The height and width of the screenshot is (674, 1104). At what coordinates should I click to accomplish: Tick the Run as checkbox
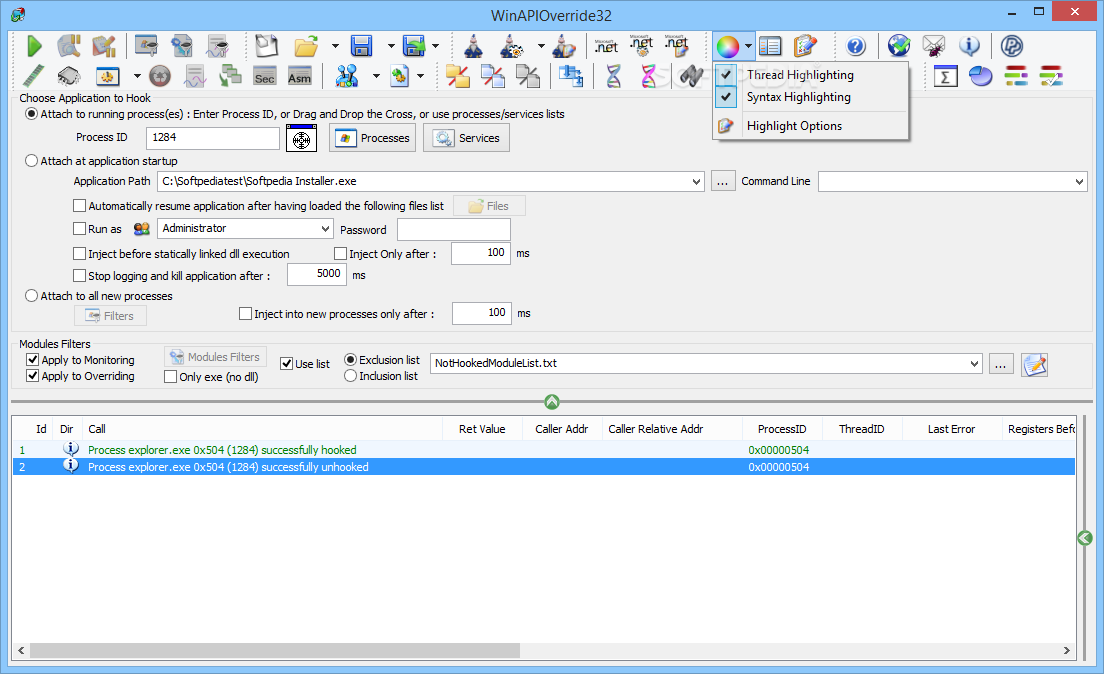pos(80,228)
